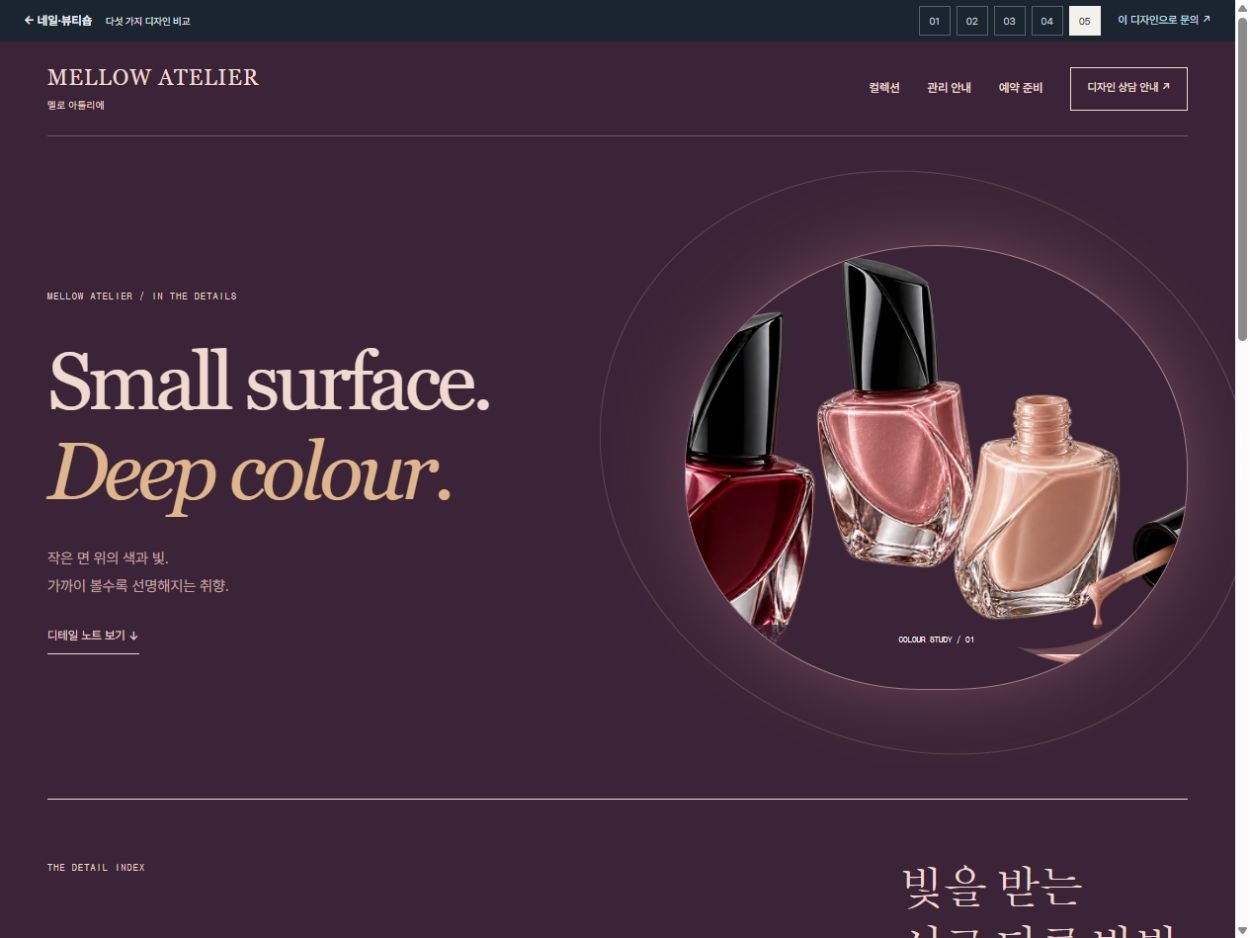
Task: Click the 'THE DETAIL INDEX' label
Action: coord(96,868)
